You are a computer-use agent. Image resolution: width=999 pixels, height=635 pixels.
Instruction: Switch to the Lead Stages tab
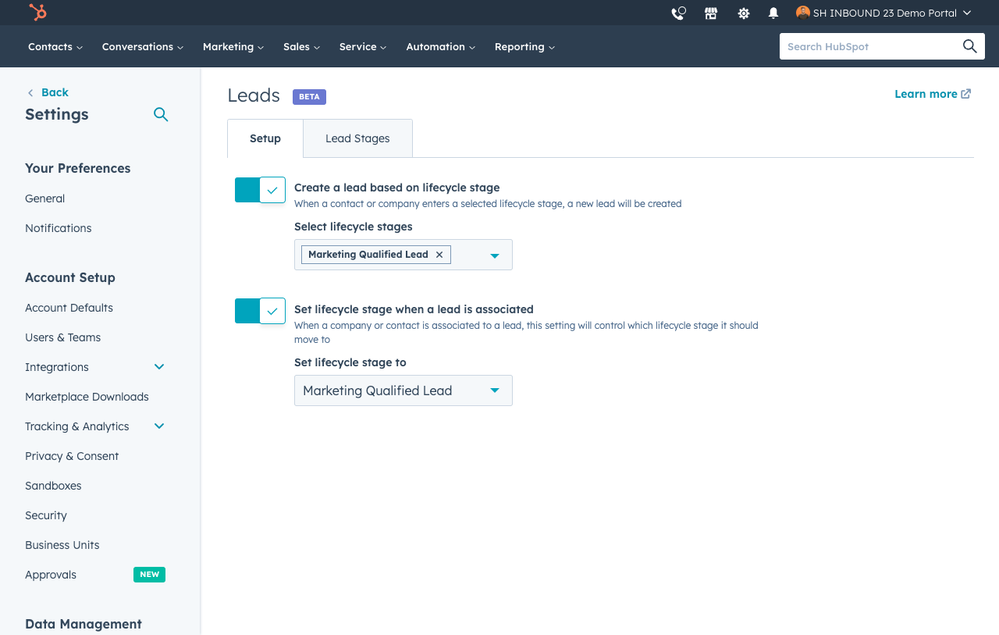pos(357,139)
